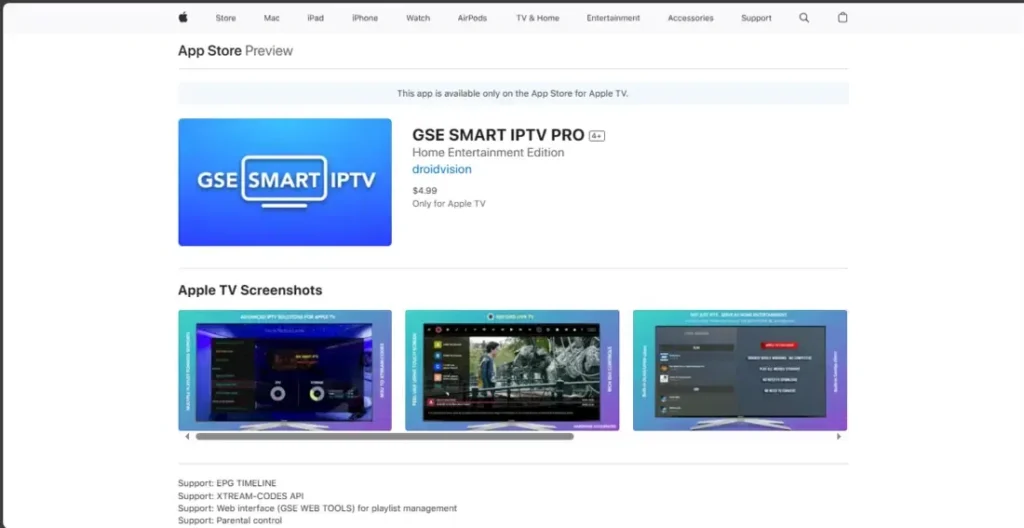Open the Entertainment menu item
The width and height of the screenshot is (1024, 528).
[613, 18]
